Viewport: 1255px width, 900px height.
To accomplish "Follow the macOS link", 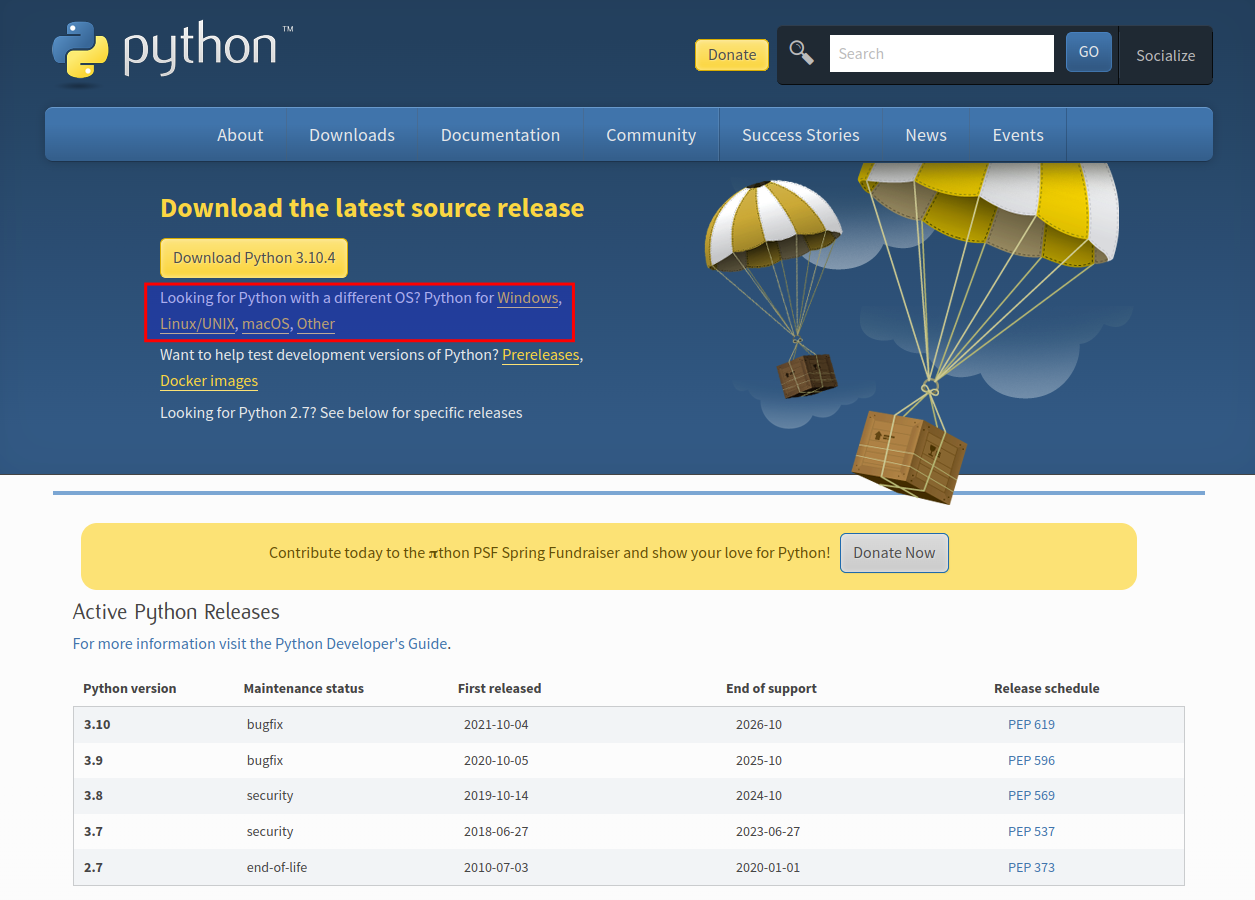I will [x=266, y=324].
